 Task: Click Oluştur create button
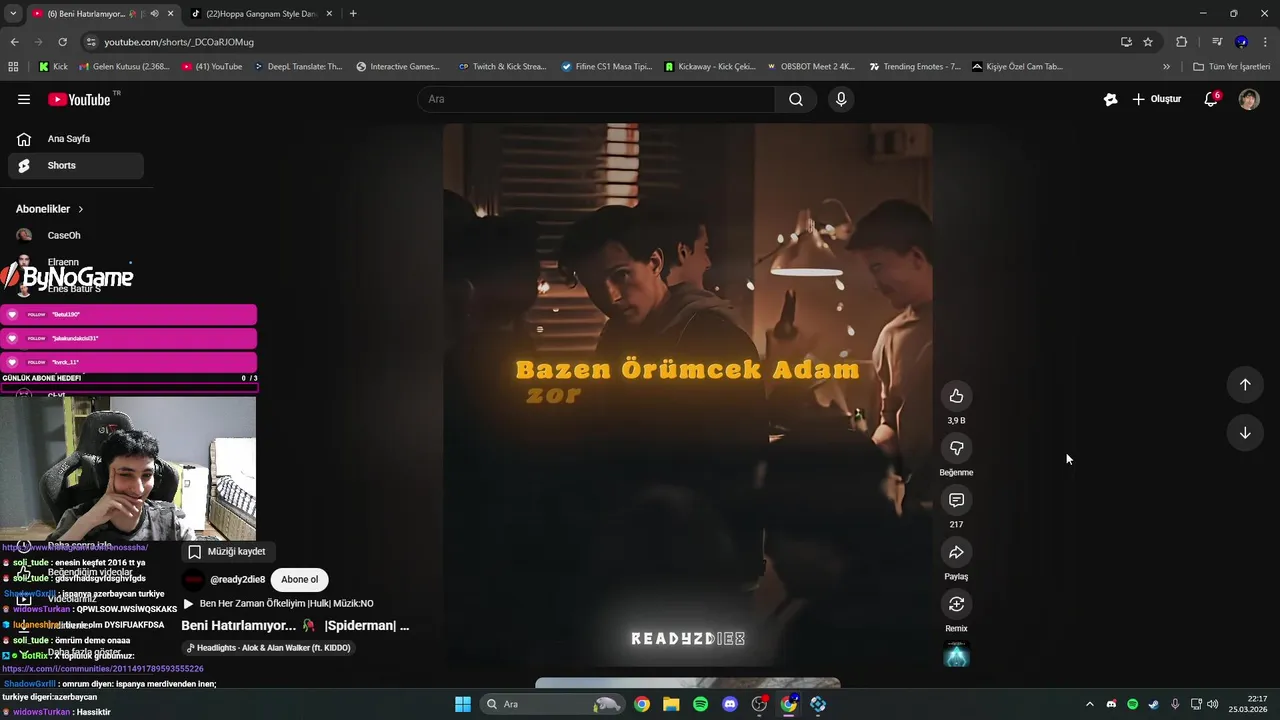pyautogui.click(x=1157, y=99)
